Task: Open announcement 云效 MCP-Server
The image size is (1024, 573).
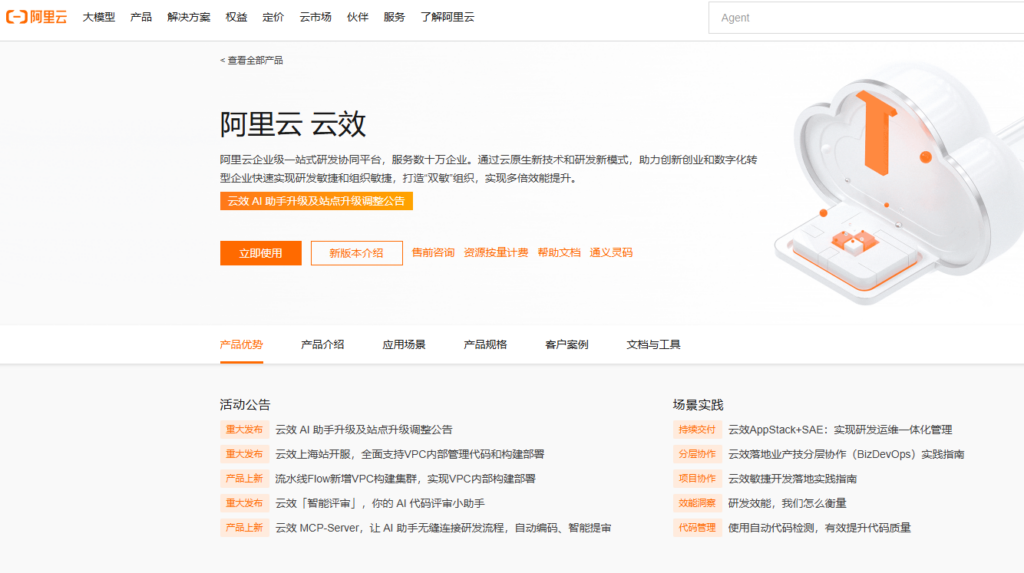Action: 443,528
